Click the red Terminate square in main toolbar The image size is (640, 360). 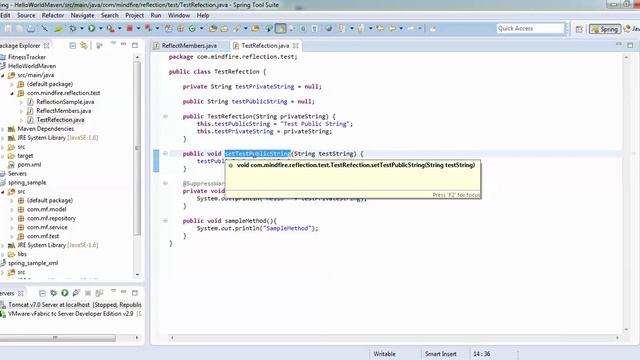click(x=129, y=28)
